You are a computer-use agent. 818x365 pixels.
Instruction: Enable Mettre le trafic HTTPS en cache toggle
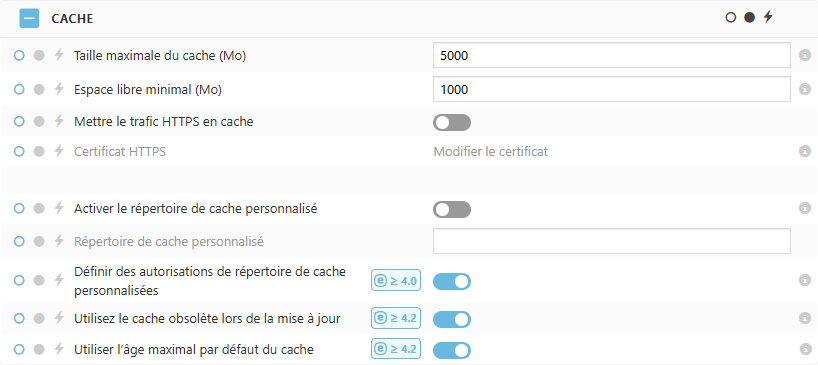452,123
